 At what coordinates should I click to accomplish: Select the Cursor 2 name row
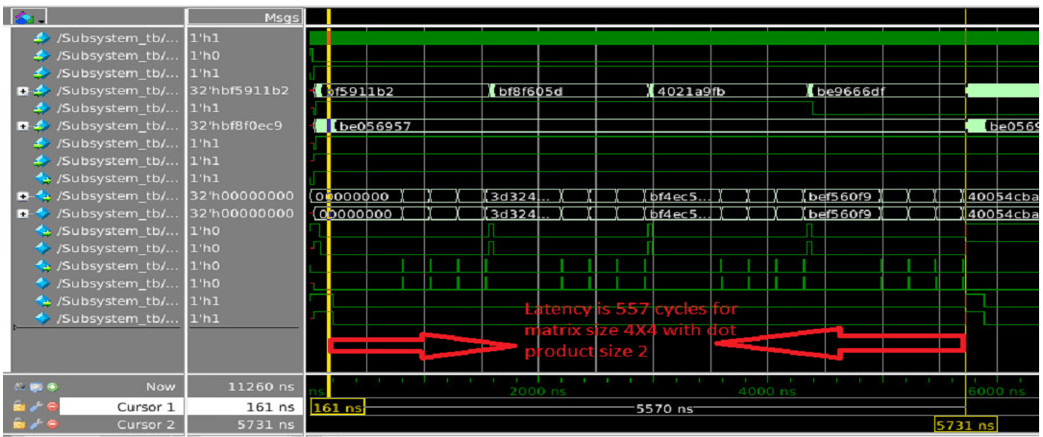tap(122, 424)
